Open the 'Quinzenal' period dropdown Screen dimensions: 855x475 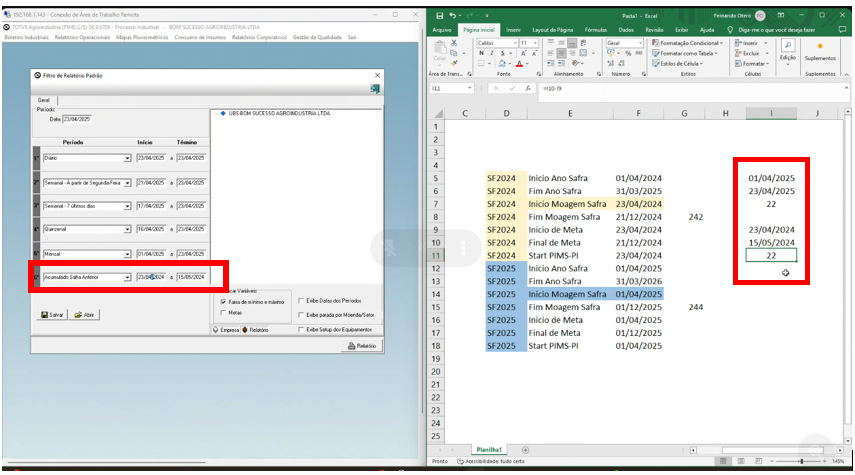(127, 230)
